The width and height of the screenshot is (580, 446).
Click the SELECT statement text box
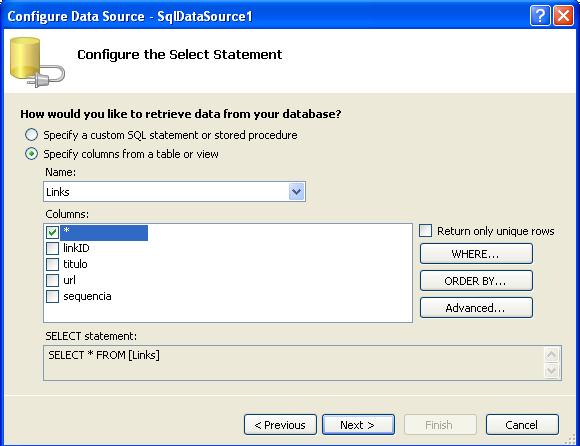294,363
